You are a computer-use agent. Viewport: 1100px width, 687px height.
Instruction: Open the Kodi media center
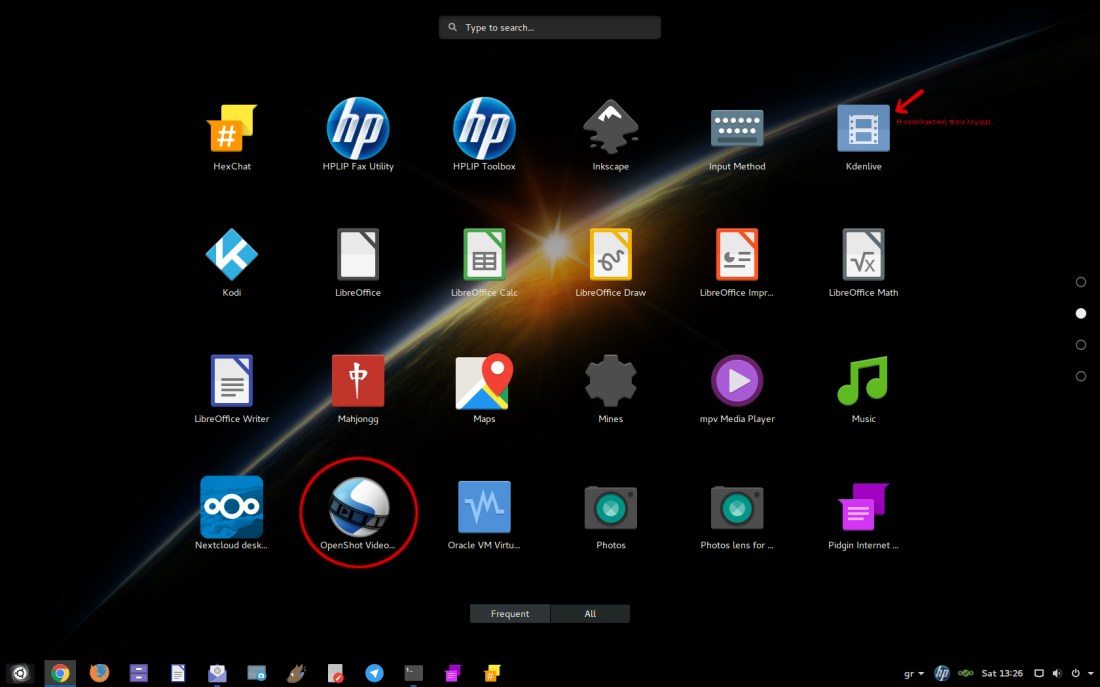[x=232, y=255]
